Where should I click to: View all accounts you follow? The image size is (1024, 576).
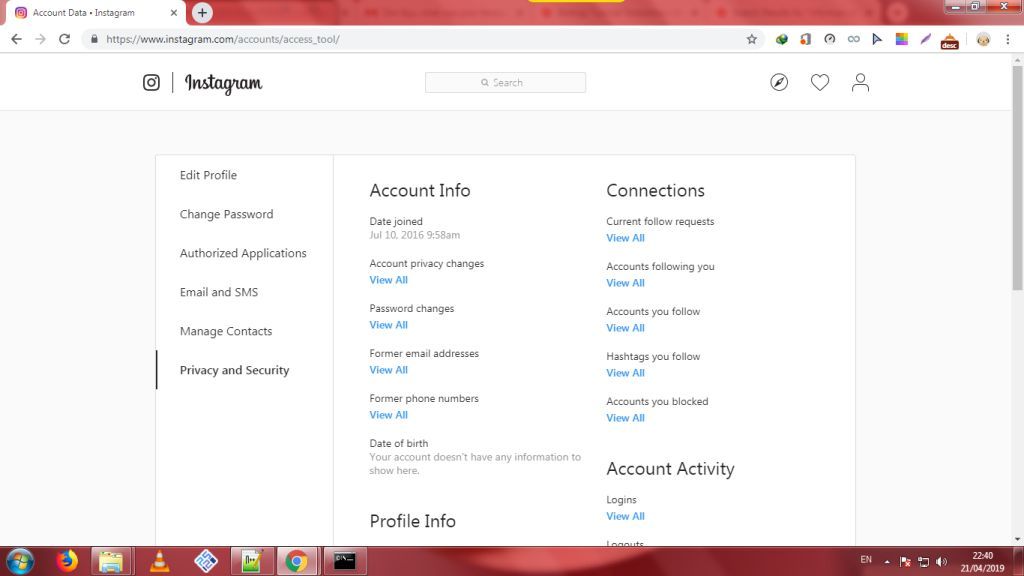click(x=625, y=328)
